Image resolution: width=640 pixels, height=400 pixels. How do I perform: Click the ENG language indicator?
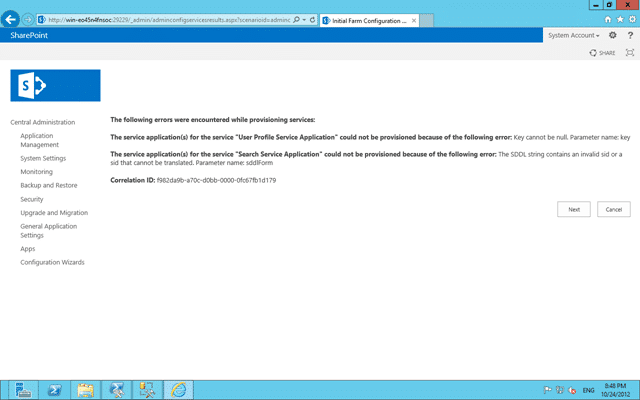pos(588,390)
